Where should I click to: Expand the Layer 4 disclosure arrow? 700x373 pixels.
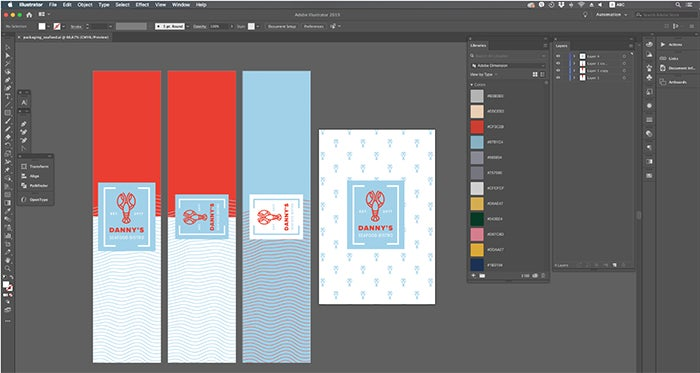click(x=575, y=56)
